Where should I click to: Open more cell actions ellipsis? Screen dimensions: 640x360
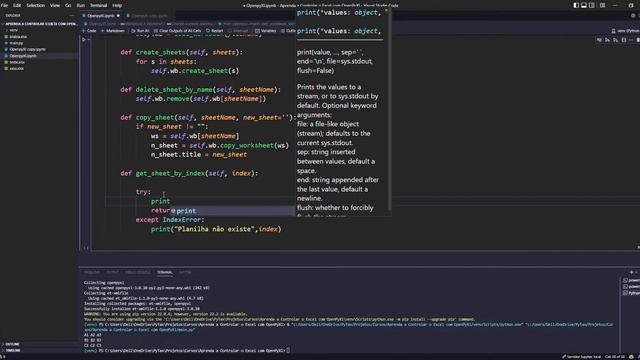[x=631, y=40]
